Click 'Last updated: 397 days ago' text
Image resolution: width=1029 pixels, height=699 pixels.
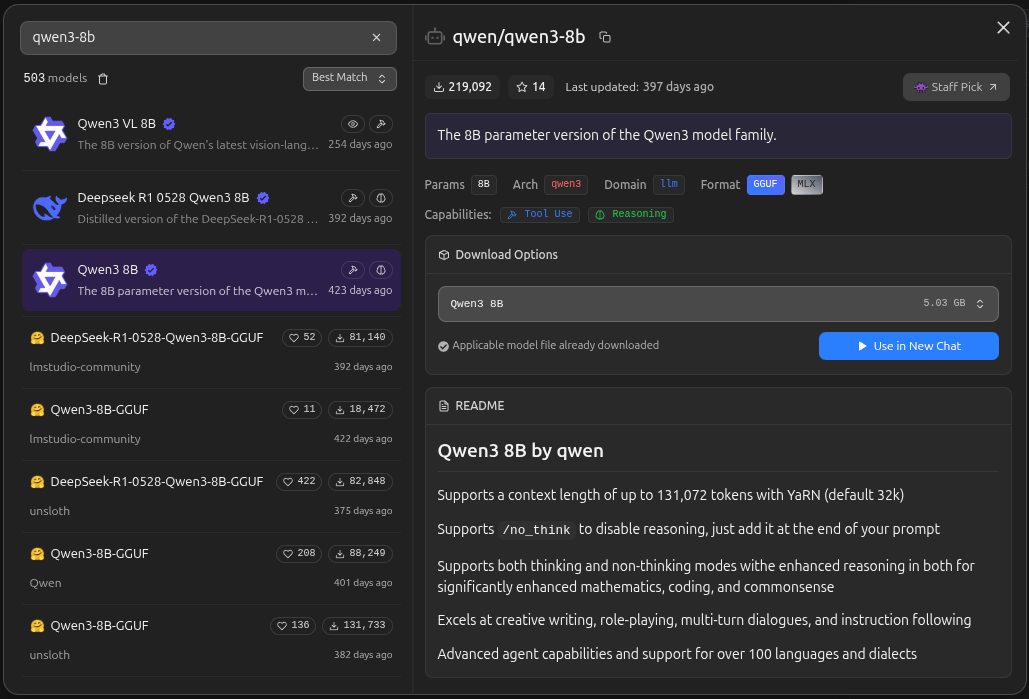point(639,87)
